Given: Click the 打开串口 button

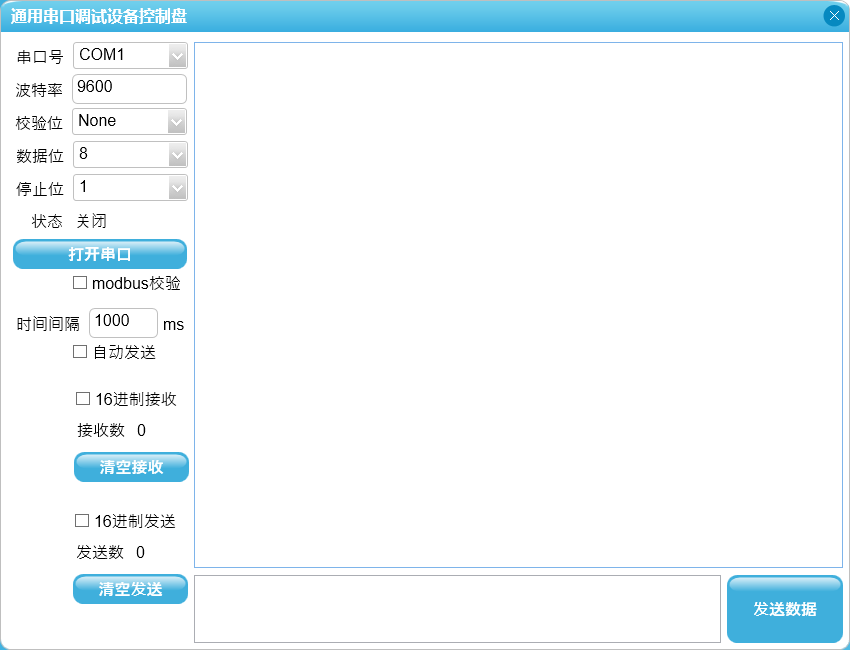Looking at the screenshot, I should click(100, 254).
